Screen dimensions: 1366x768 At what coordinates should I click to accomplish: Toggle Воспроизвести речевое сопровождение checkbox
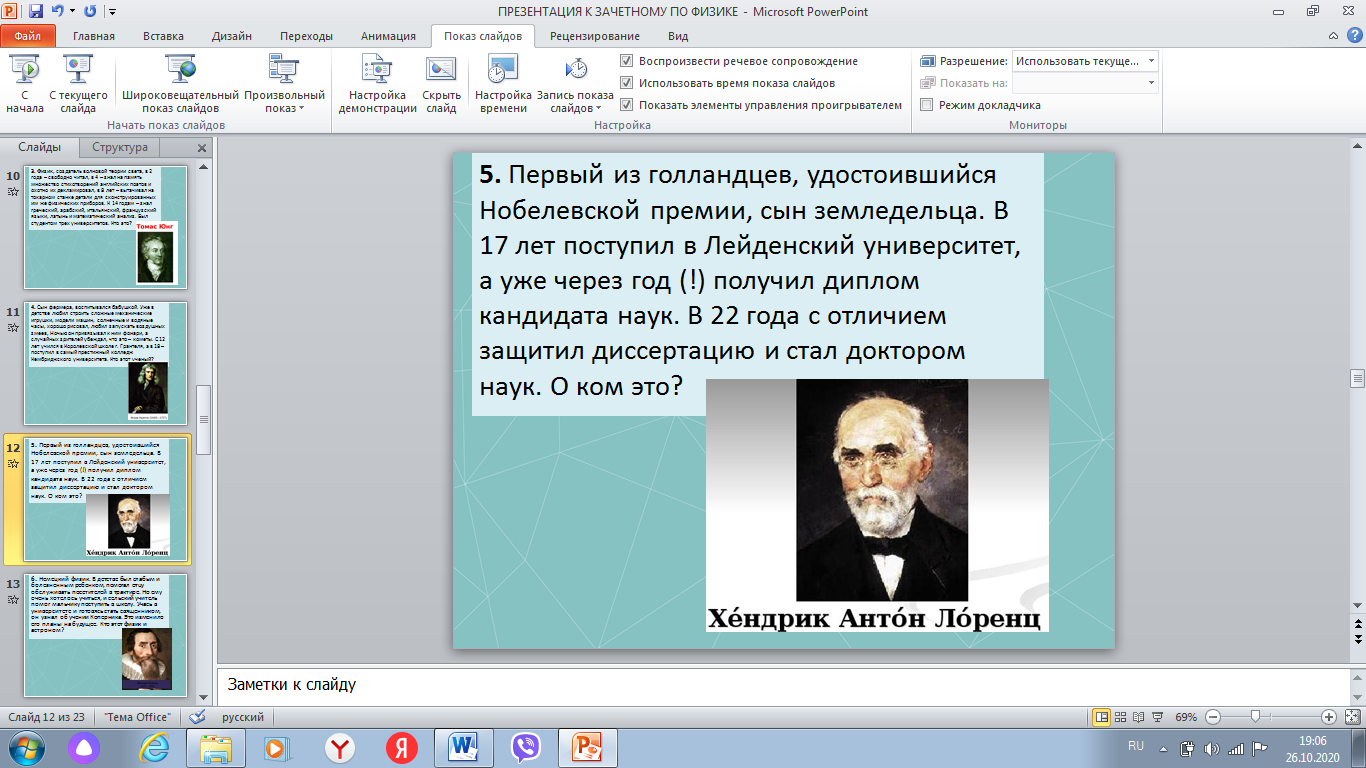[626, 61]
